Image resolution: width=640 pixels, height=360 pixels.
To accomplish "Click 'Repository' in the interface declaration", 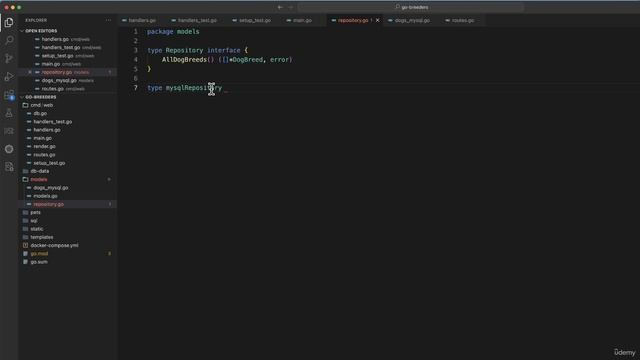I will 184,50.
